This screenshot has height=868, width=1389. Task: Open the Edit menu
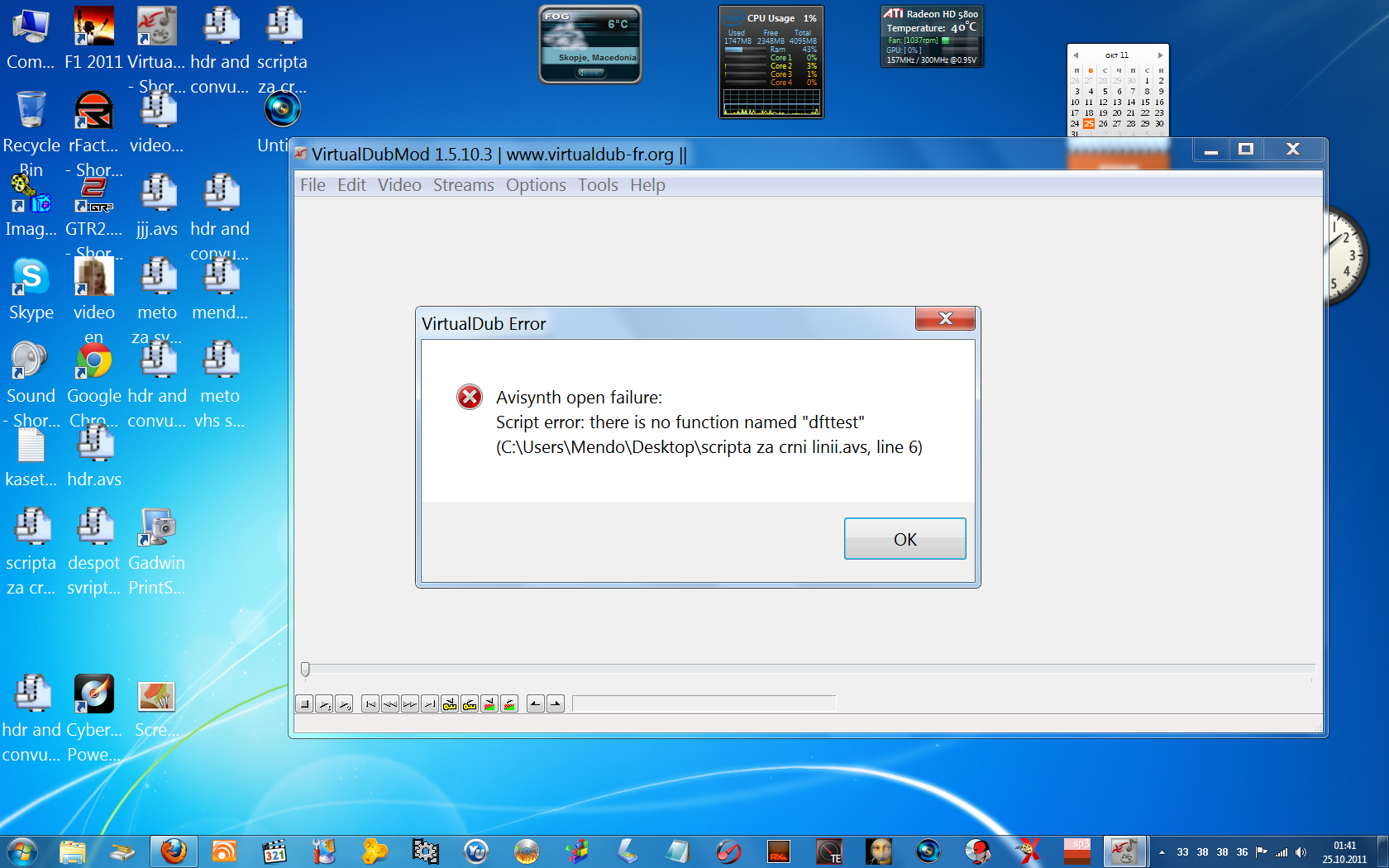(x=351, y=185)
